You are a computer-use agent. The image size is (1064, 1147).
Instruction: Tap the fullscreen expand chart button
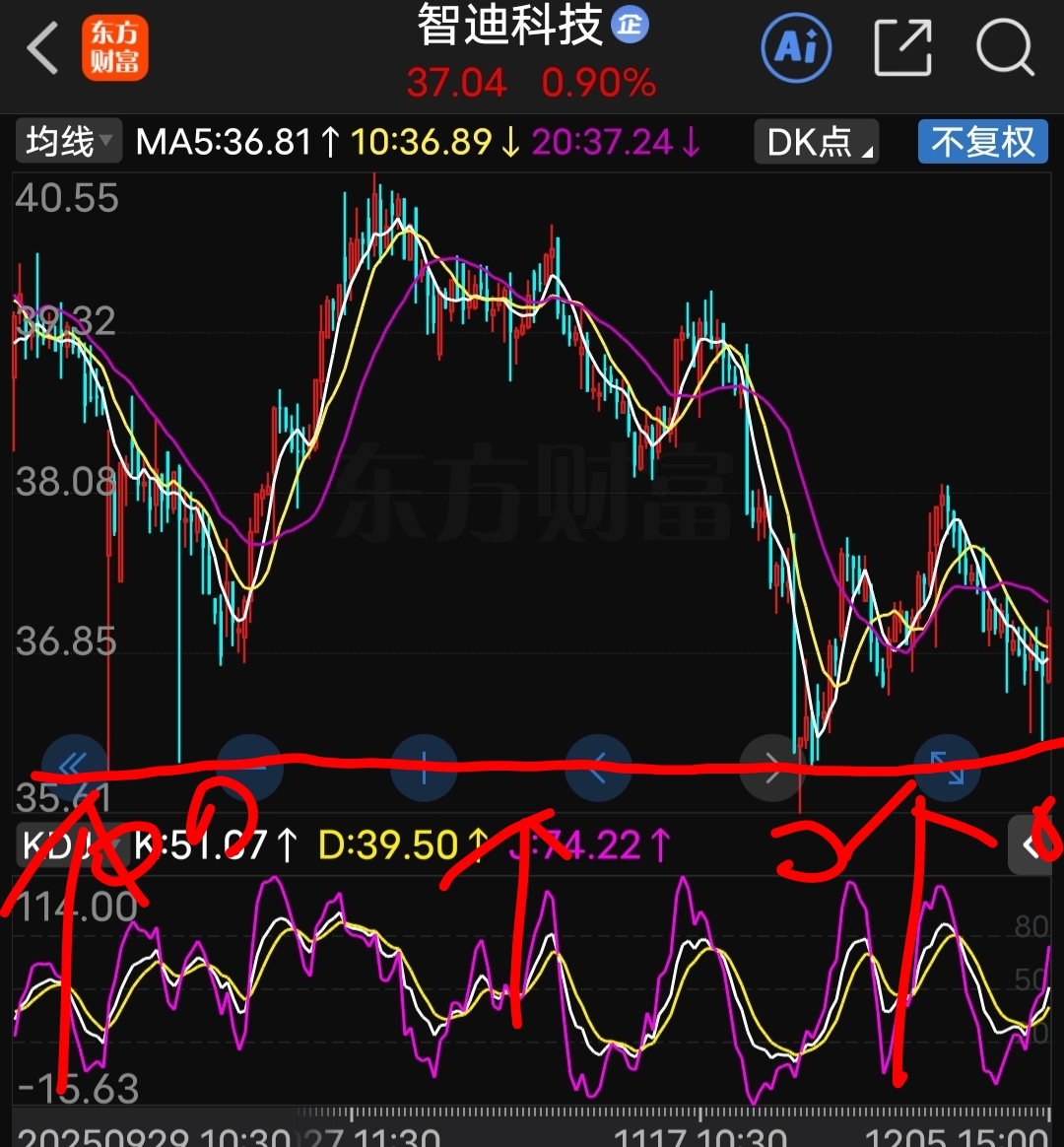pyautogui.click(x=947, y=768)
